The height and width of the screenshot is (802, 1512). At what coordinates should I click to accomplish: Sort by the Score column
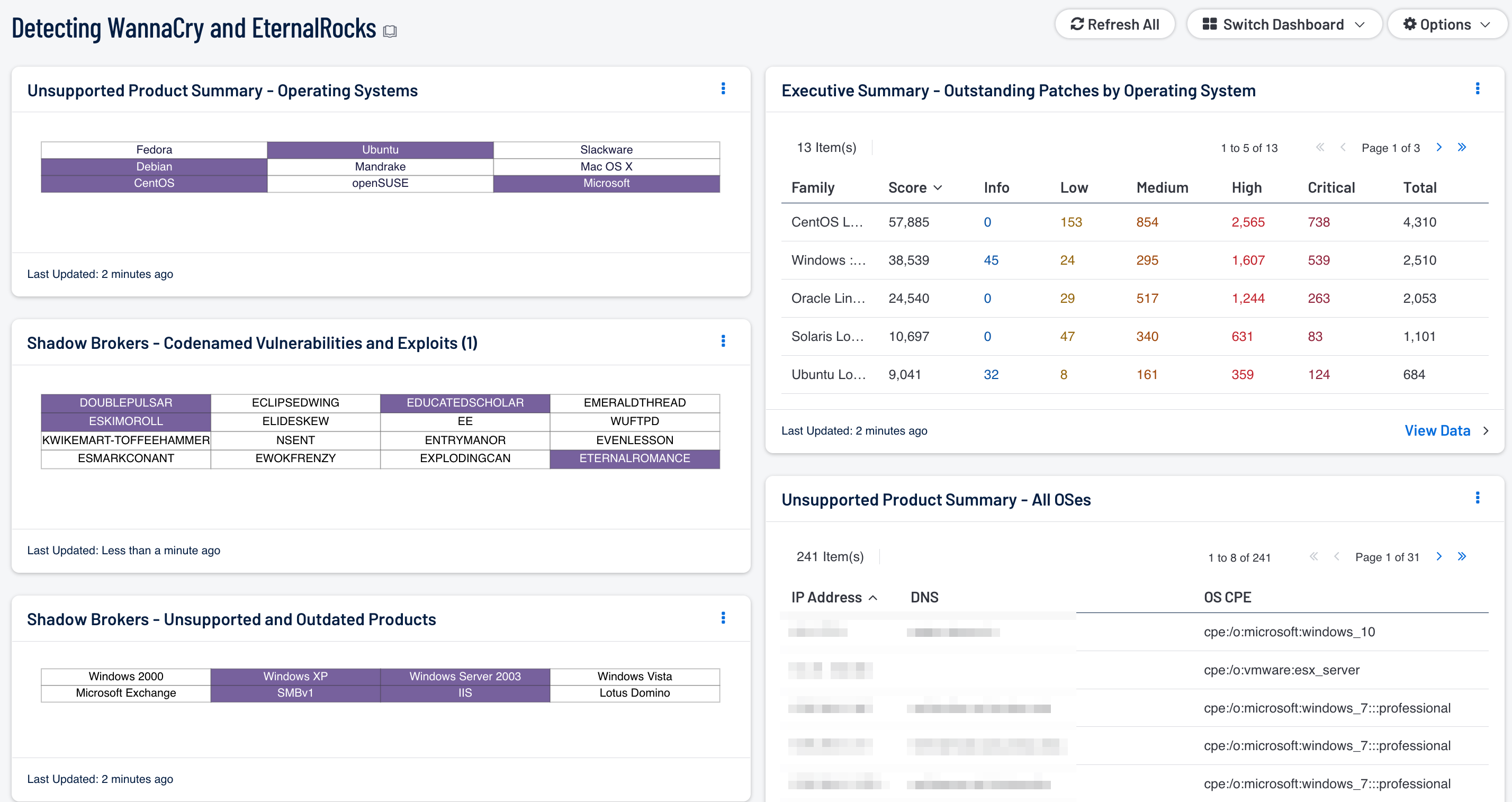pos(914,188)
